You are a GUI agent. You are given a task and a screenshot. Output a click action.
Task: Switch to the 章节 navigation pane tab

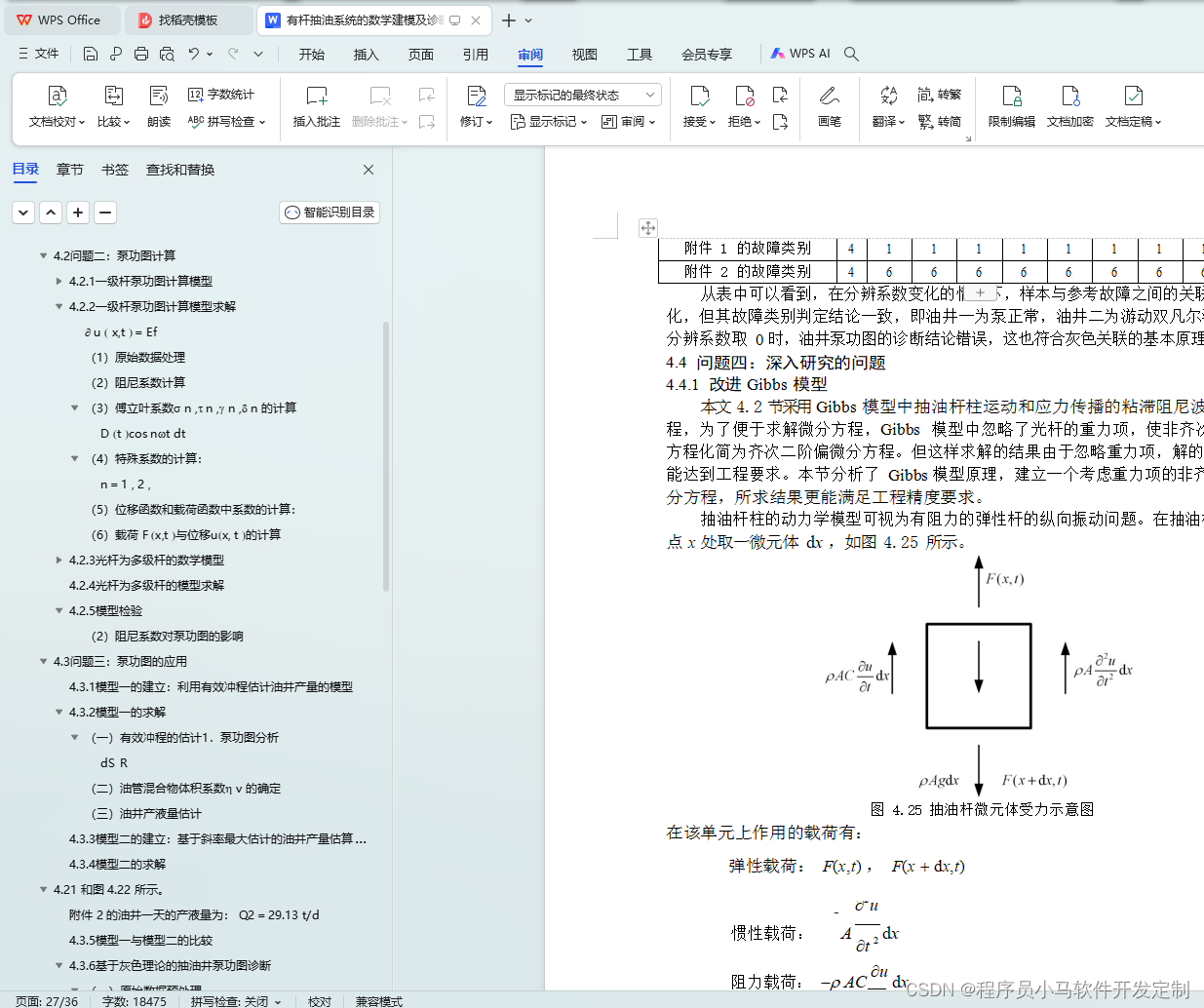coord(70,170)
